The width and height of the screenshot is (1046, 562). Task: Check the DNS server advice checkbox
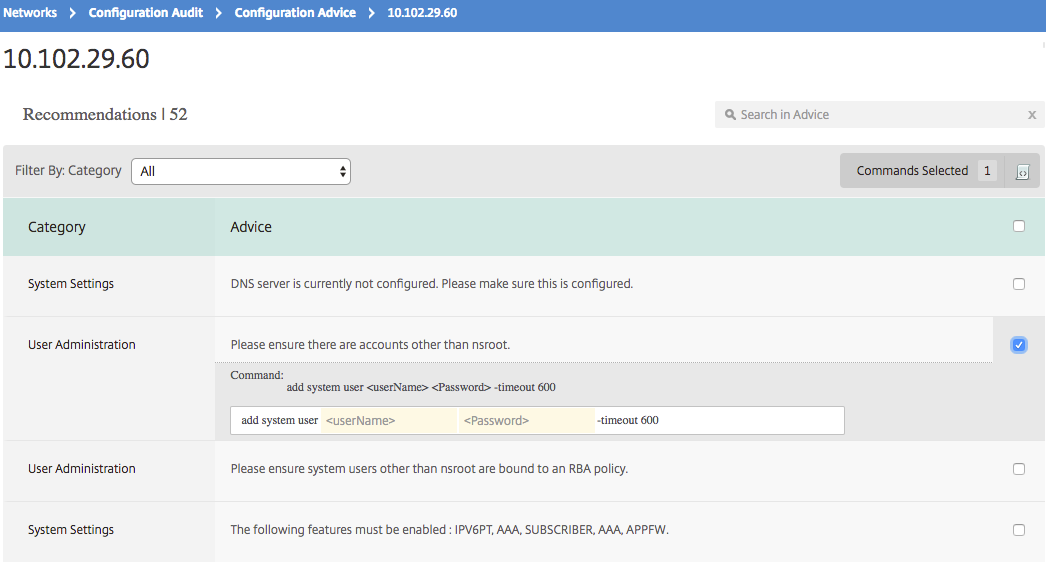pos(1019,284)
